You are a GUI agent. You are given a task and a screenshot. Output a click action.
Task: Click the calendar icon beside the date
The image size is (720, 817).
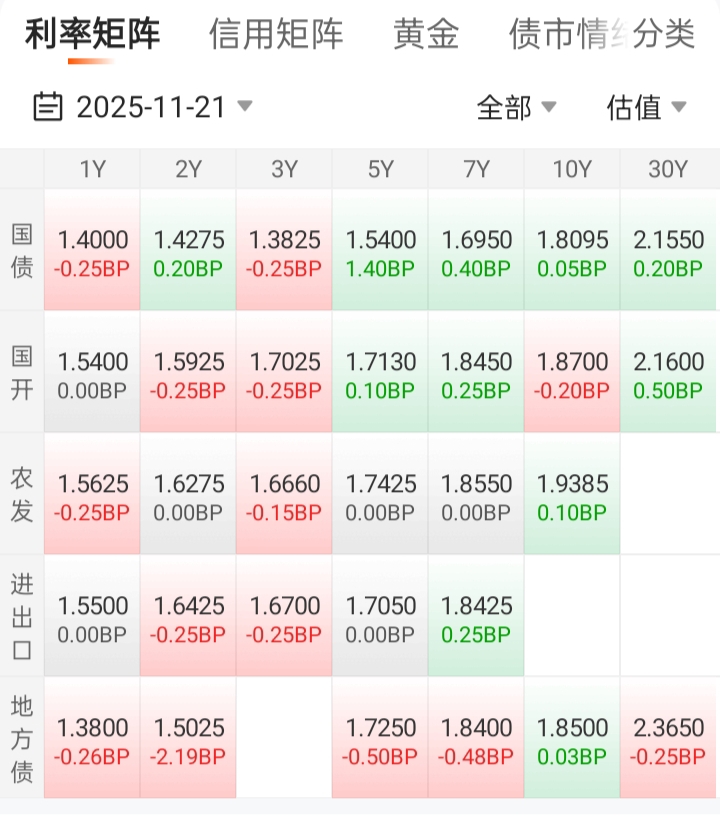47,106
